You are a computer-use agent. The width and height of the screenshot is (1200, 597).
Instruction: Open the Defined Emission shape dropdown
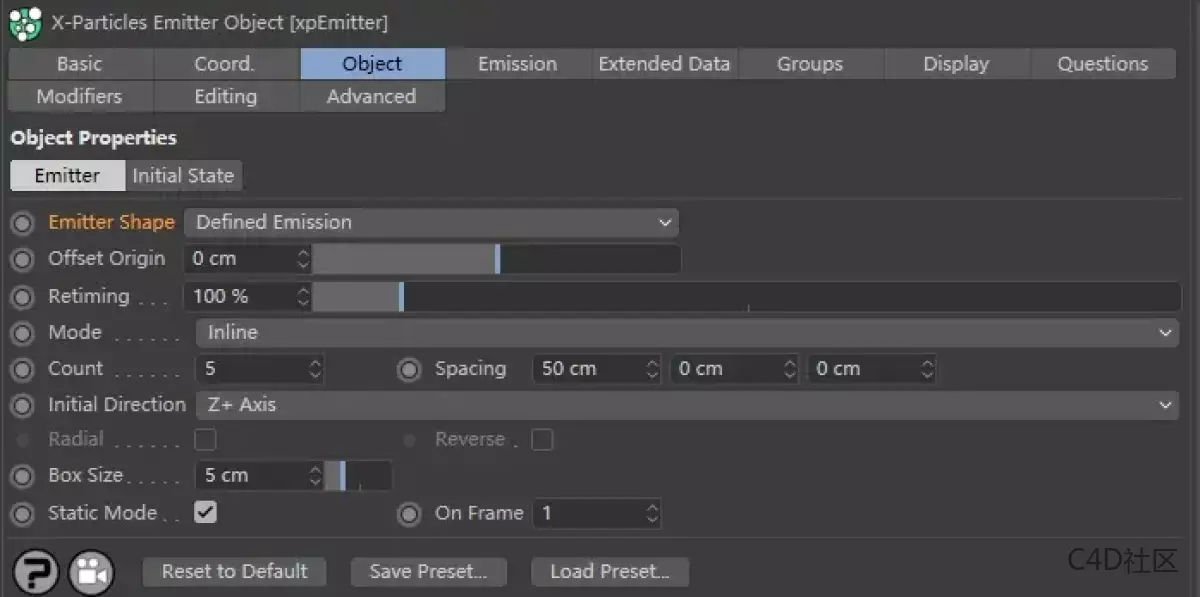[x=430, y=222]
